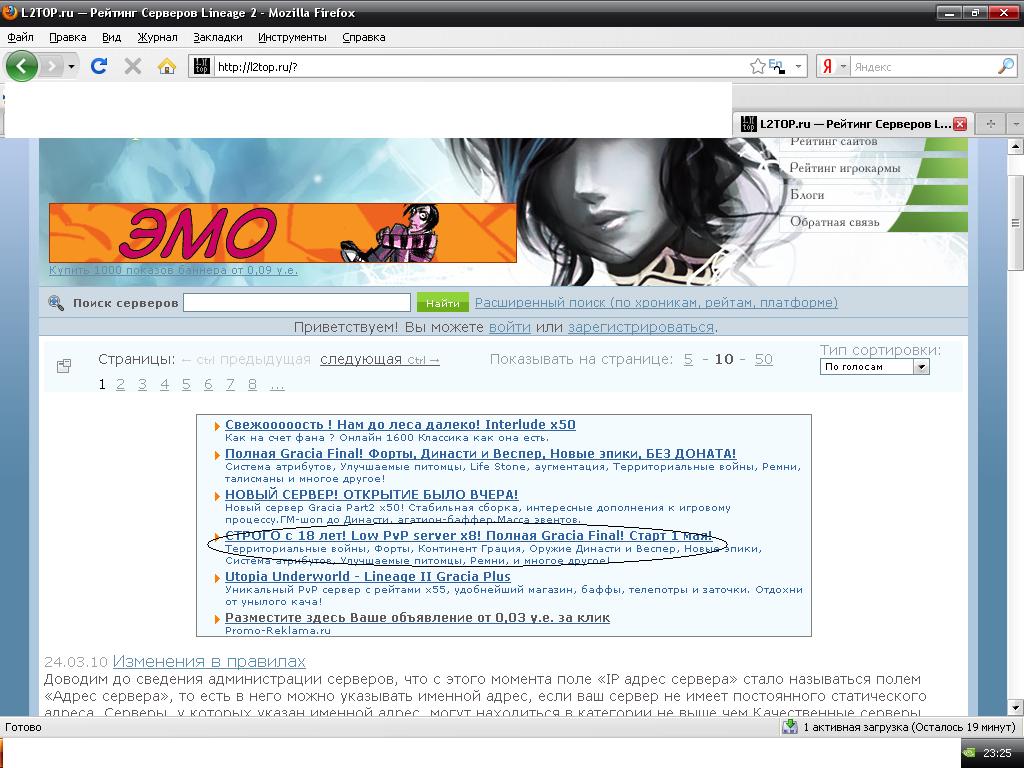Open the Инструменты menu

click(292, 37)
